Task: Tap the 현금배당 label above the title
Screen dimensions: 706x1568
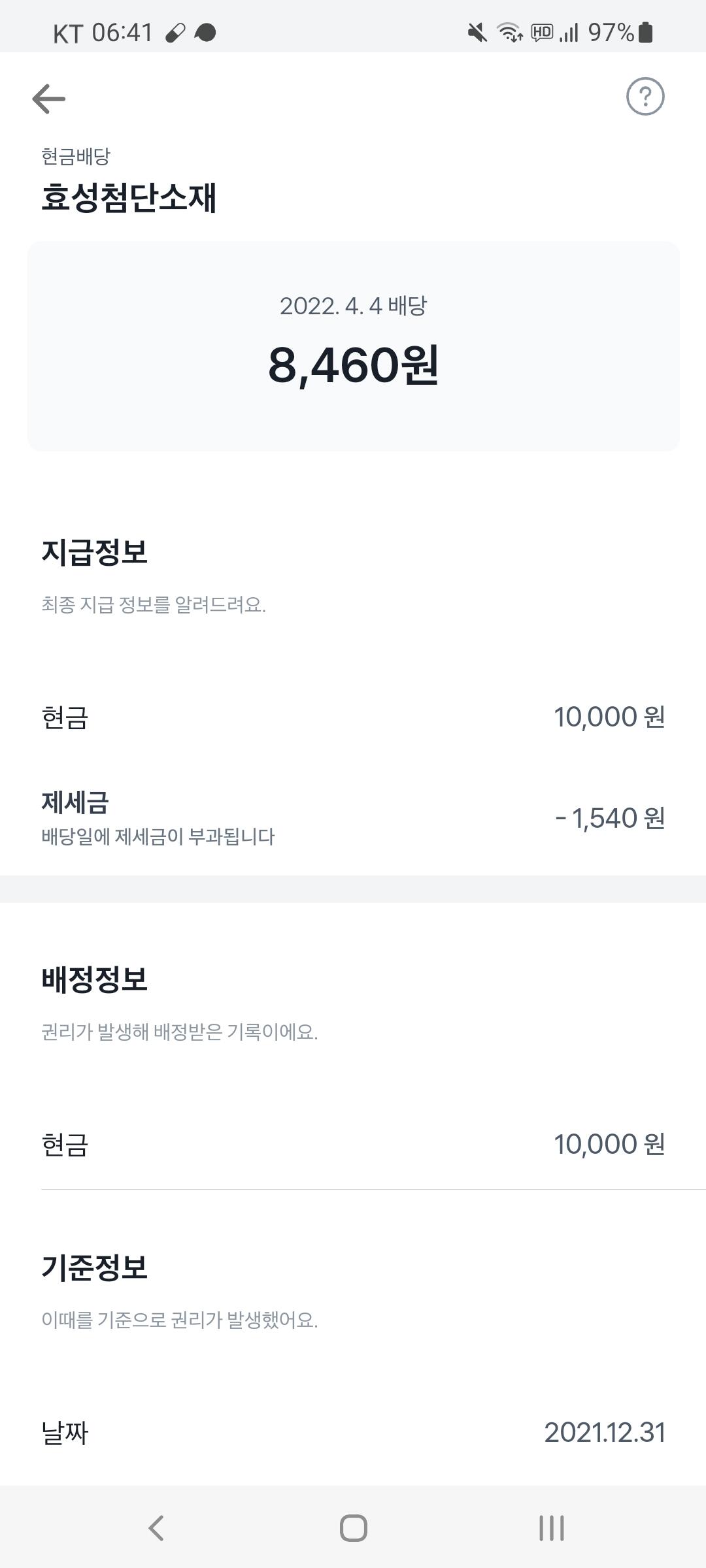Action: (76, 156)
